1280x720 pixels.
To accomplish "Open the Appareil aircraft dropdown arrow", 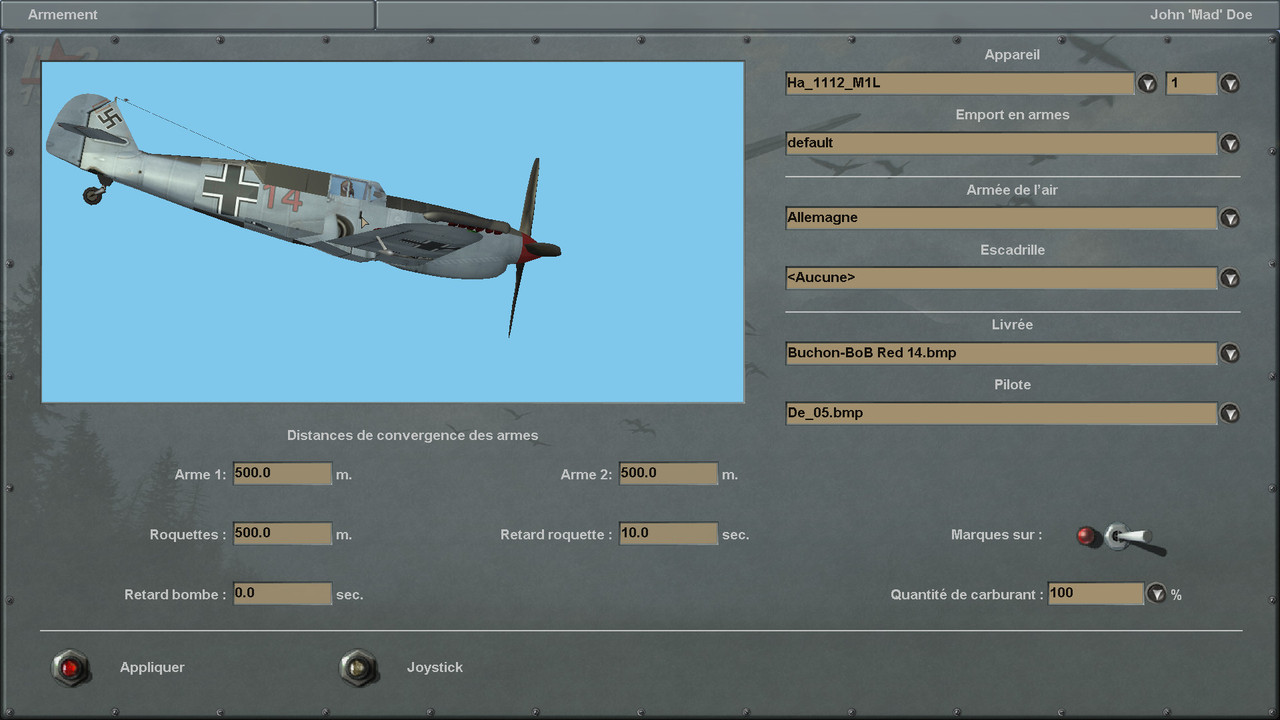I will point(1147,84).
